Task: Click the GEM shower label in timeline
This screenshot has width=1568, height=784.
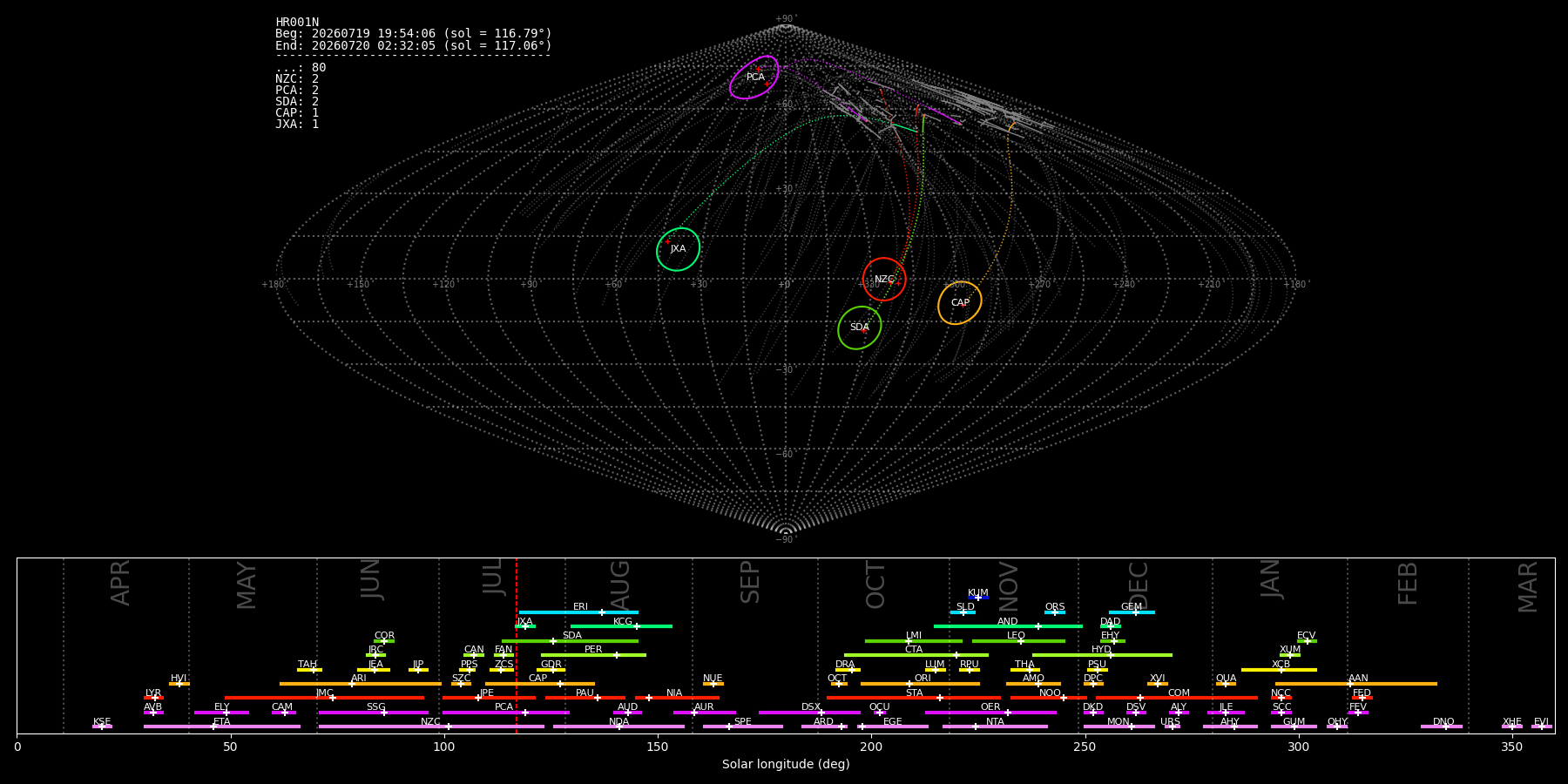Action: coord(1132,607)
